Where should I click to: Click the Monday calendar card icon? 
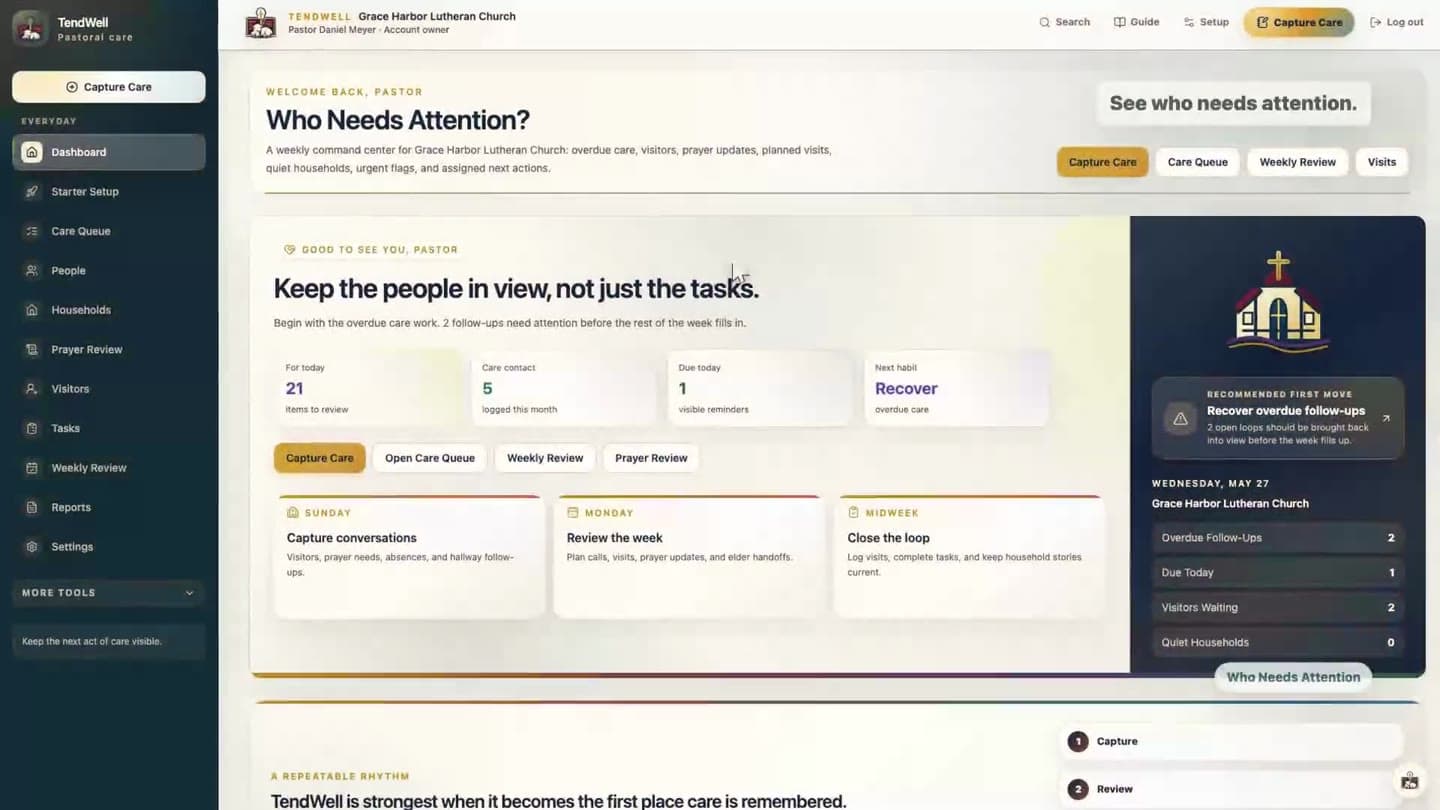pyautogui.click(x=573, y=512)
